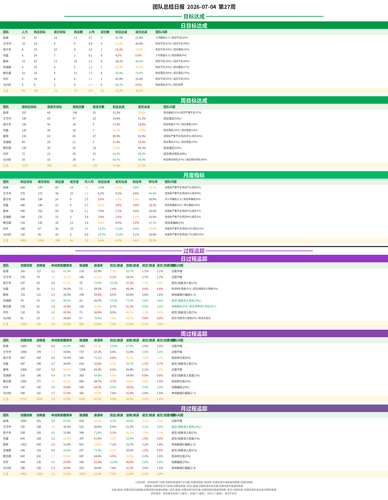Image resolution: width=388 pixels, height=500 pixels.
Task: Click 团队 column header in 周目标达成 table
Action: 6,107
